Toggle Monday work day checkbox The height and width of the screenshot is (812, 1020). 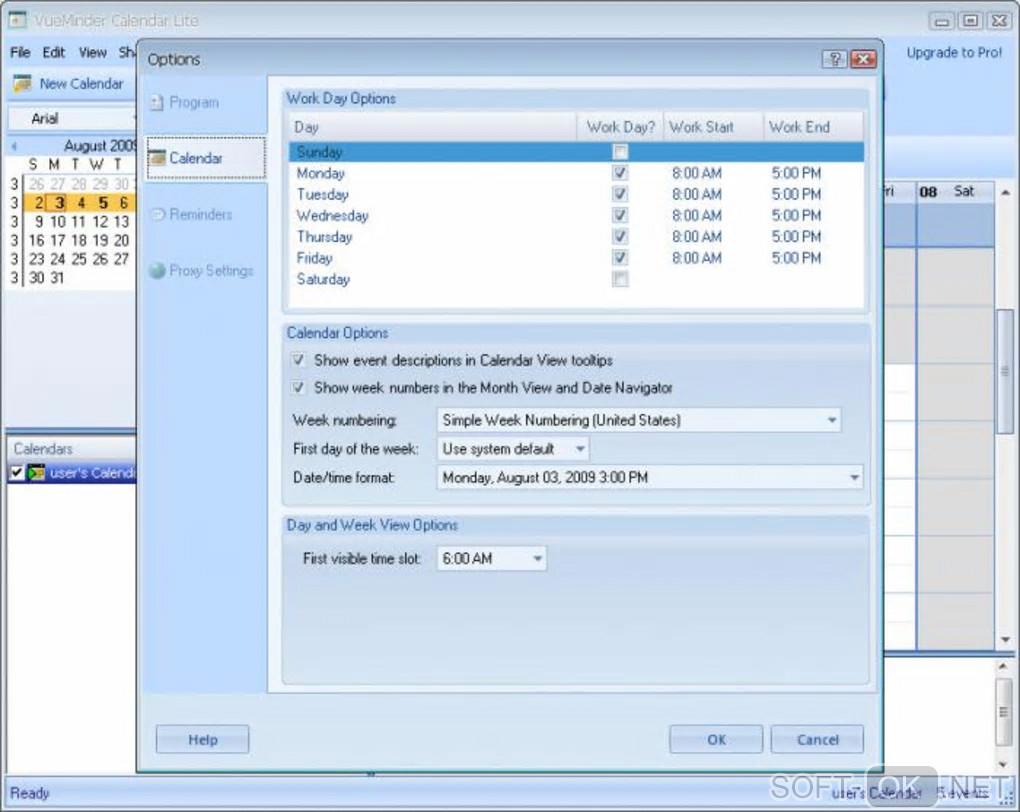[621, 173]
